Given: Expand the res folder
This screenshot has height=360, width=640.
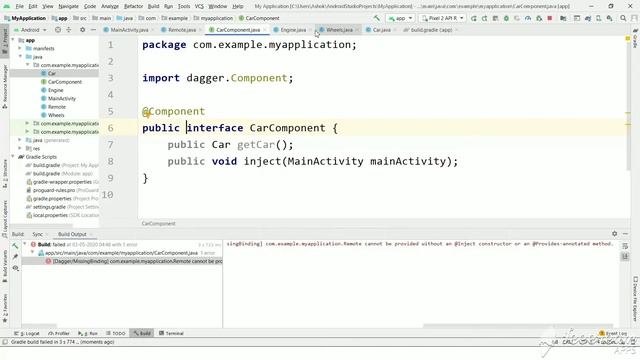Looking at the screenshot, I should point(20,149).
